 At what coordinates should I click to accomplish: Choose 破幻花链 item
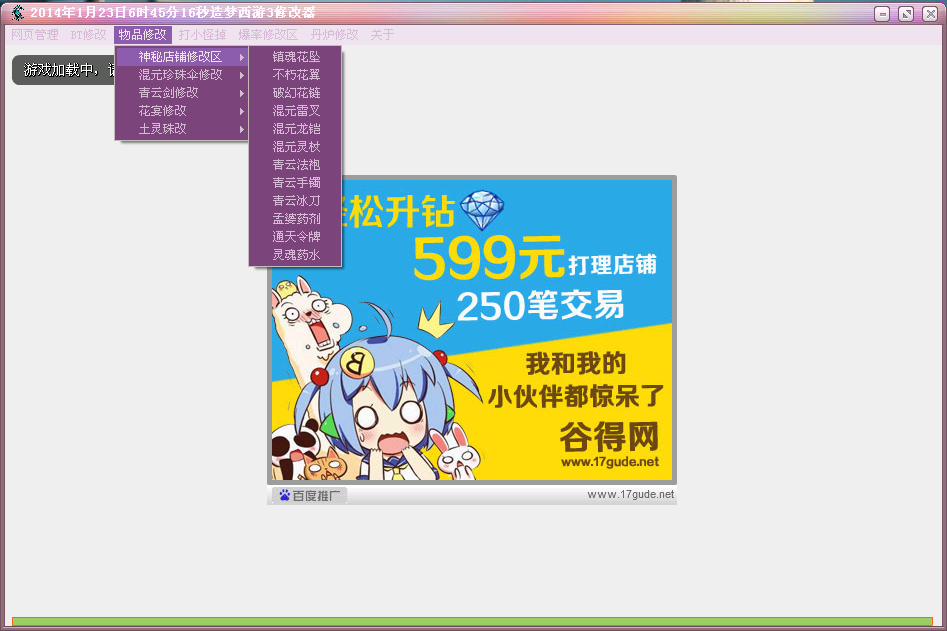pos(296,93)
